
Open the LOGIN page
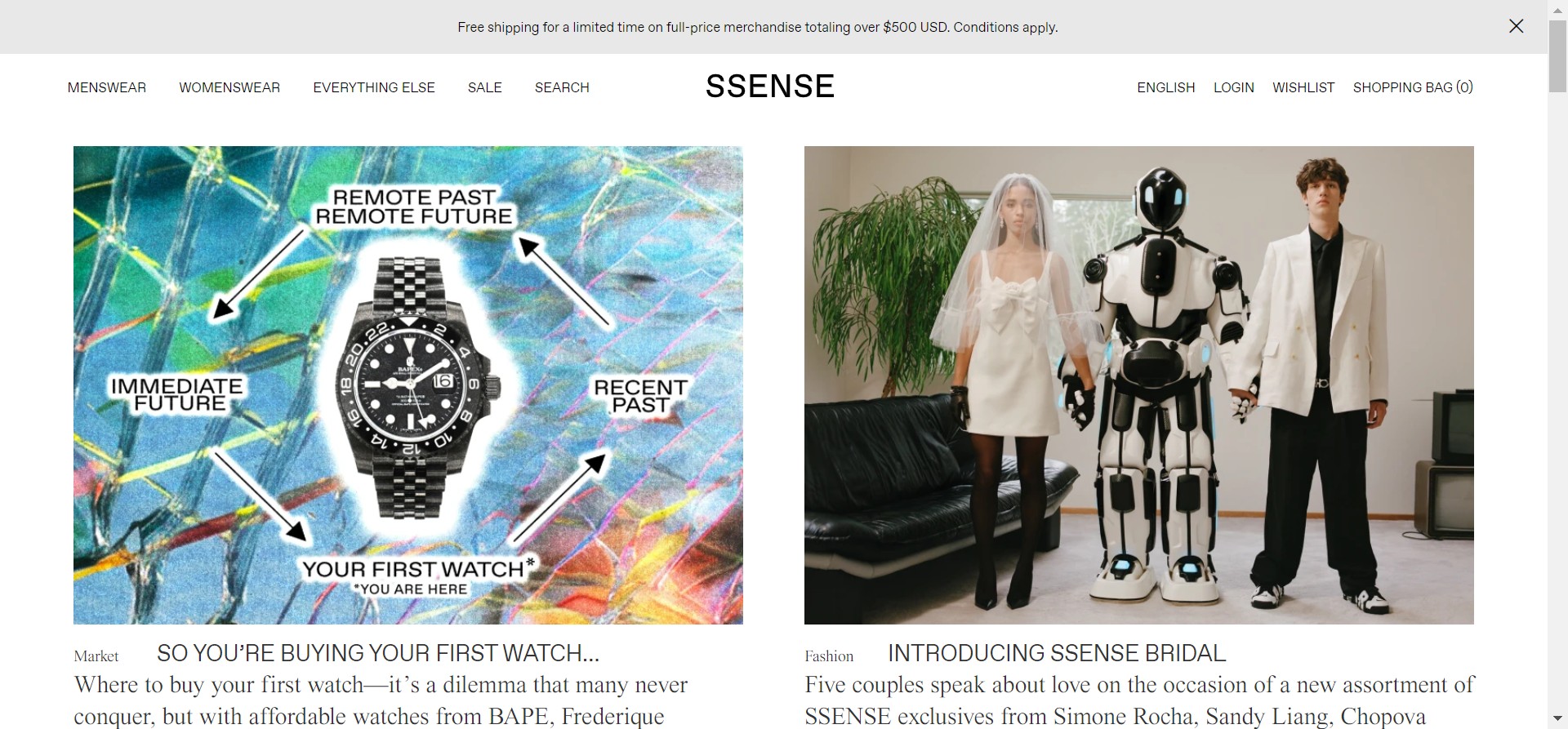click(x=1234, y=87)
